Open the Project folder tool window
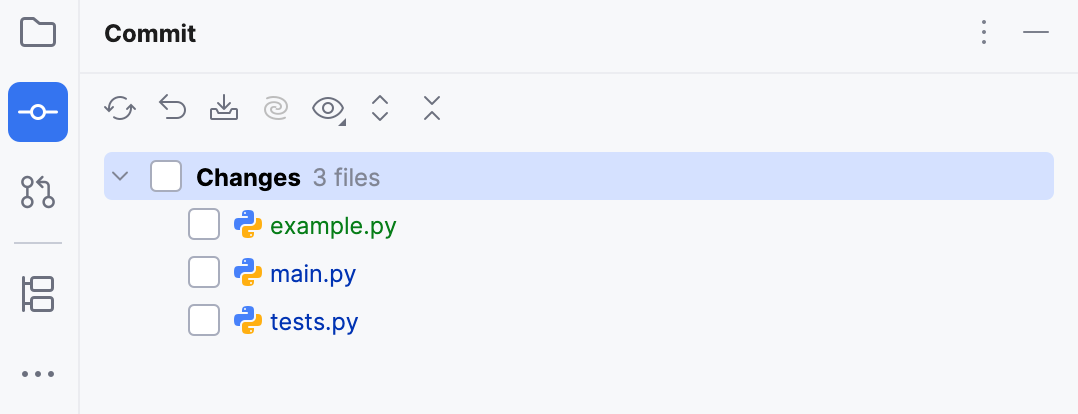 38,33
